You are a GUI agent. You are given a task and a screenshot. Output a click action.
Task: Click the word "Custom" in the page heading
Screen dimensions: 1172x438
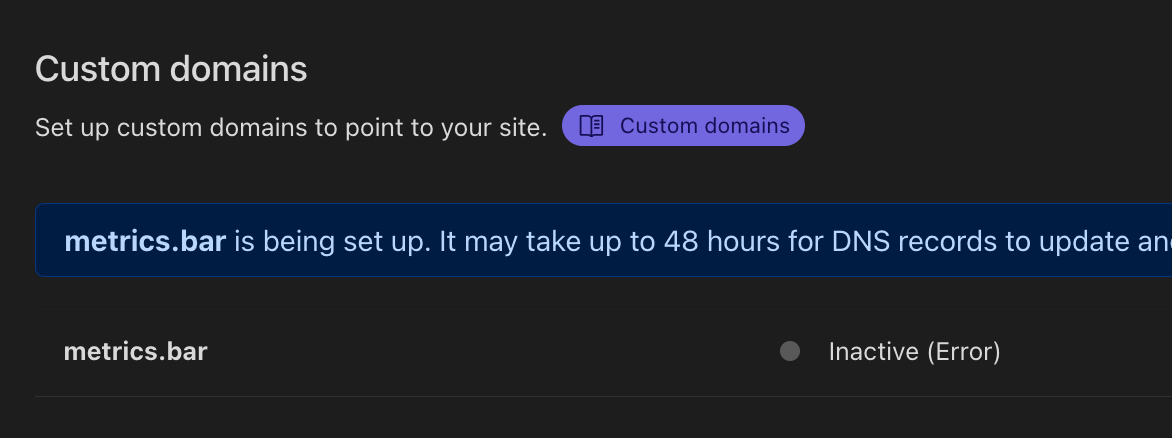tap(95, 69)
